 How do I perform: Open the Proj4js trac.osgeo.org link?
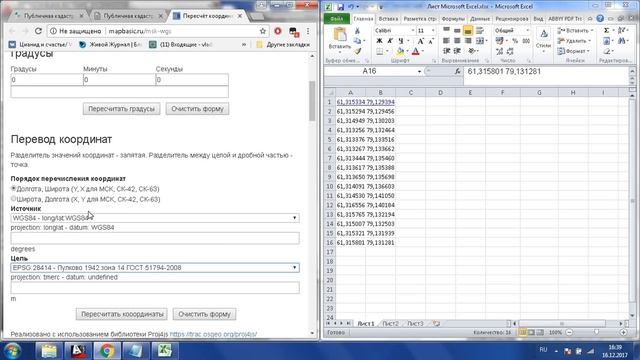coord(213,334)
